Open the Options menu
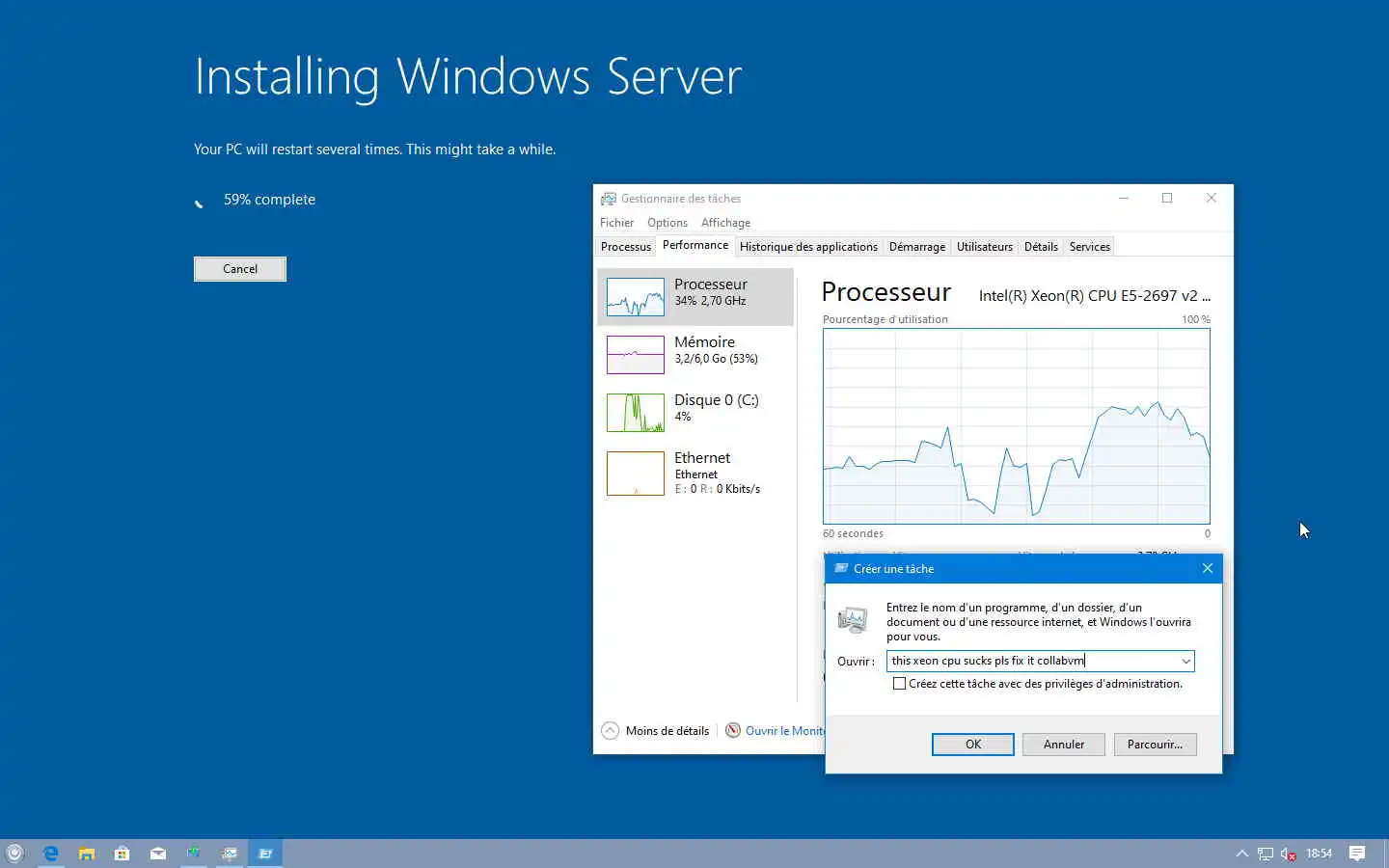The image size is (1389, 868). tap(667, 223)
